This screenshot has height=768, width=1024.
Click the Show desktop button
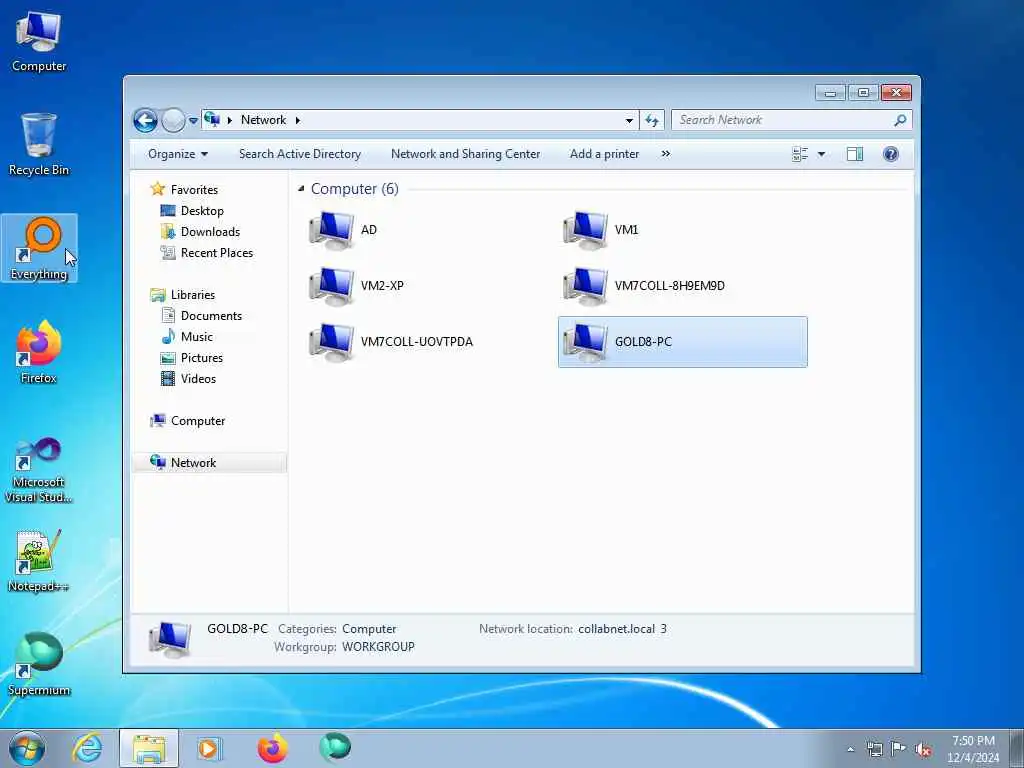click(1017, 748)
